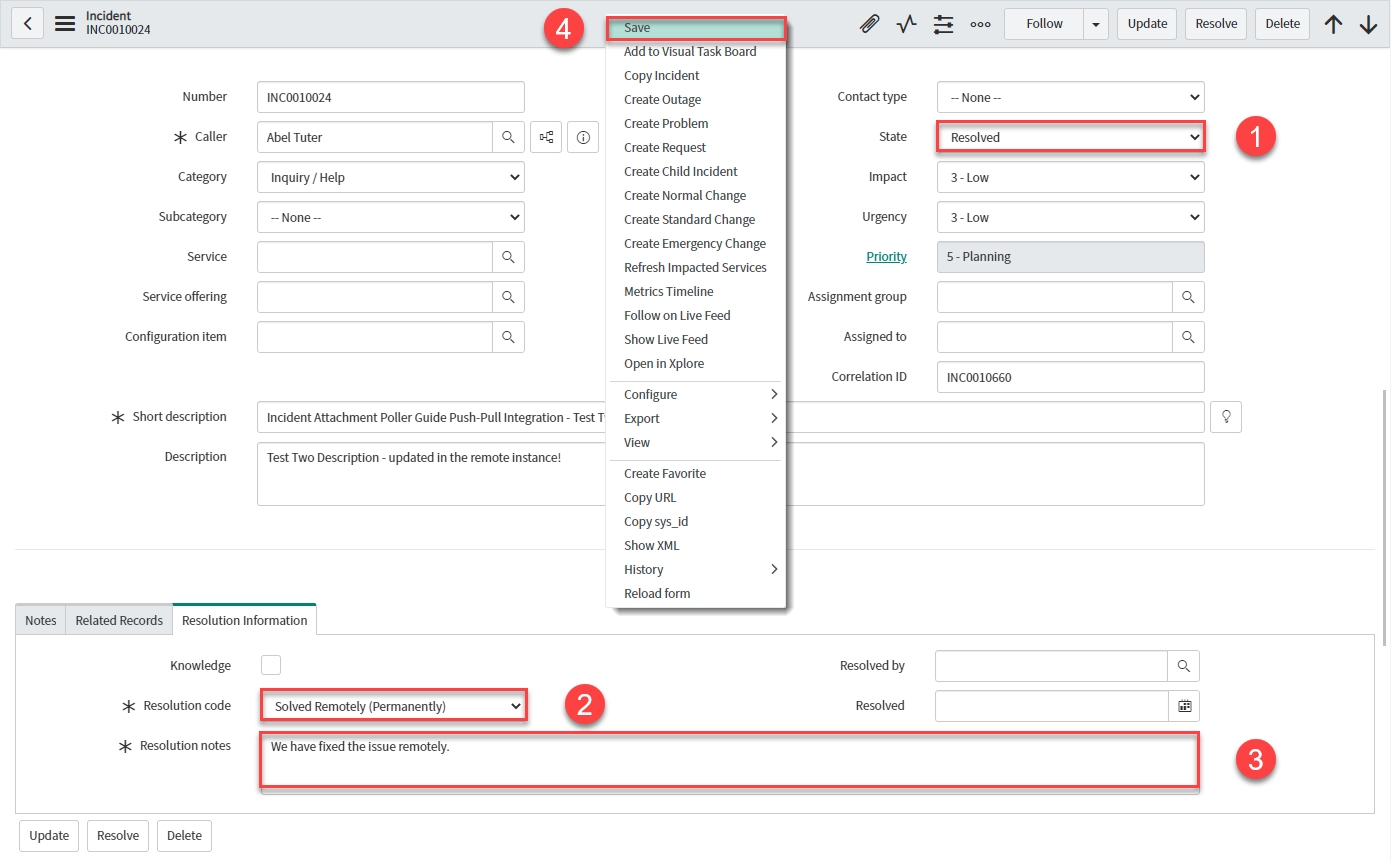This screenshot has width=1391, height=861.
Task: Click the paperclip attachments icon
Action: [869, 24]
